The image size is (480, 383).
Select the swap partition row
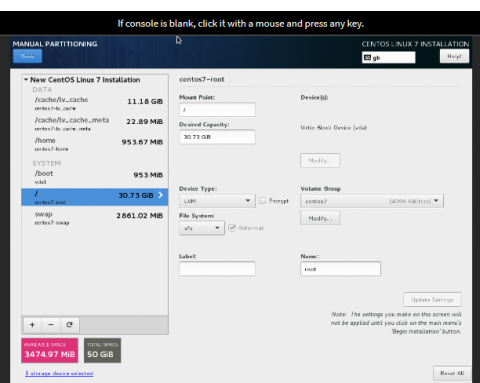[95, 218]
